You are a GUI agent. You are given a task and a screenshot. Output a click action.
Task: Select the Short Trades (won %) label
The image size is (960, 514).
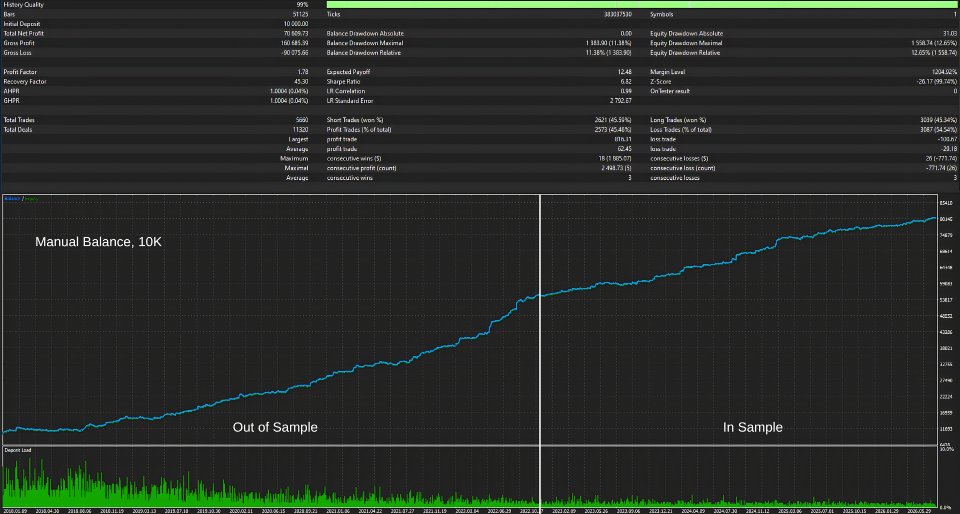pyautogui.click(x=355, y=120)
